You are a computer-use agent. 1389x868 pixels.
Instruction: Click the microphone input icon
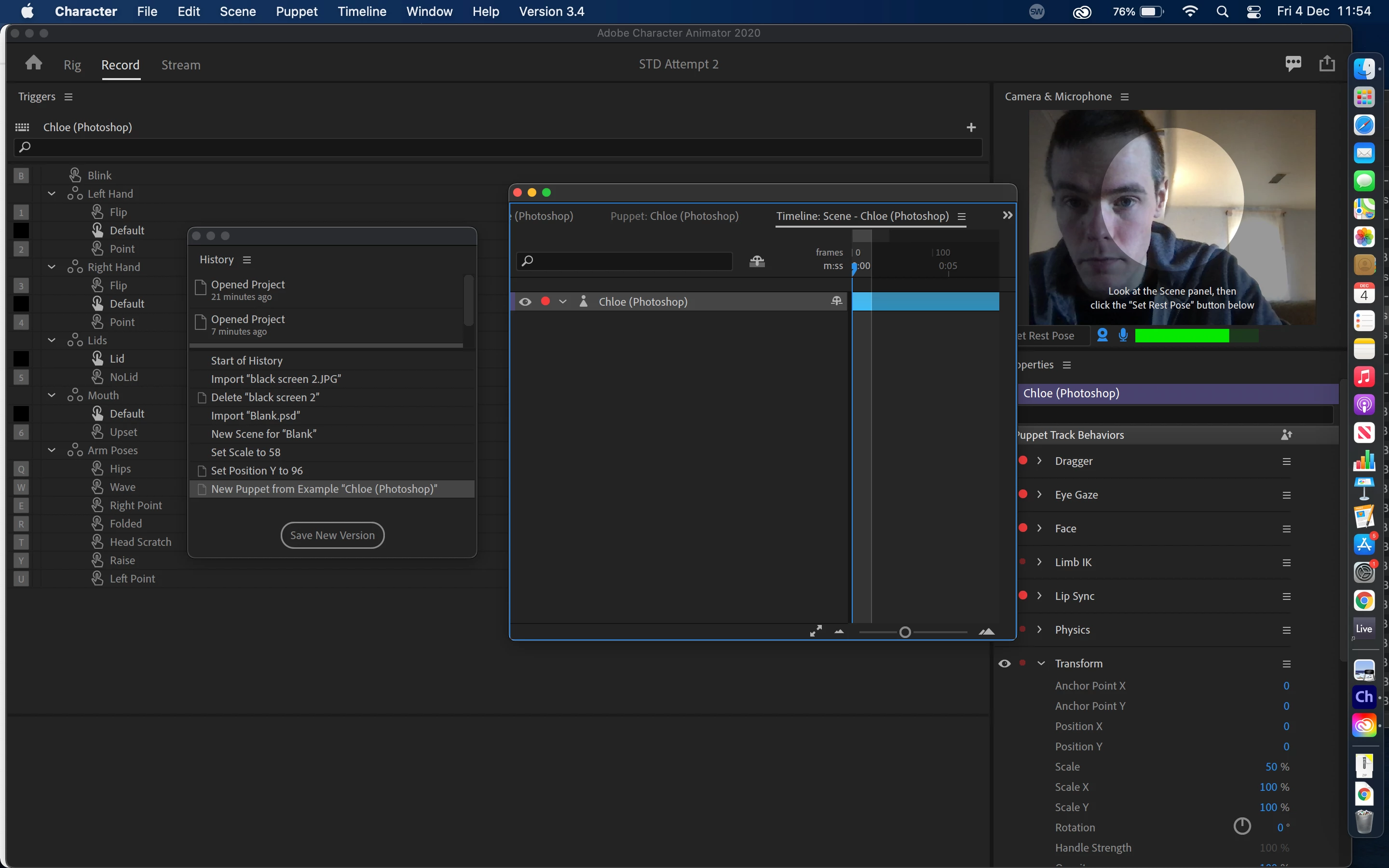[1123, 335]
